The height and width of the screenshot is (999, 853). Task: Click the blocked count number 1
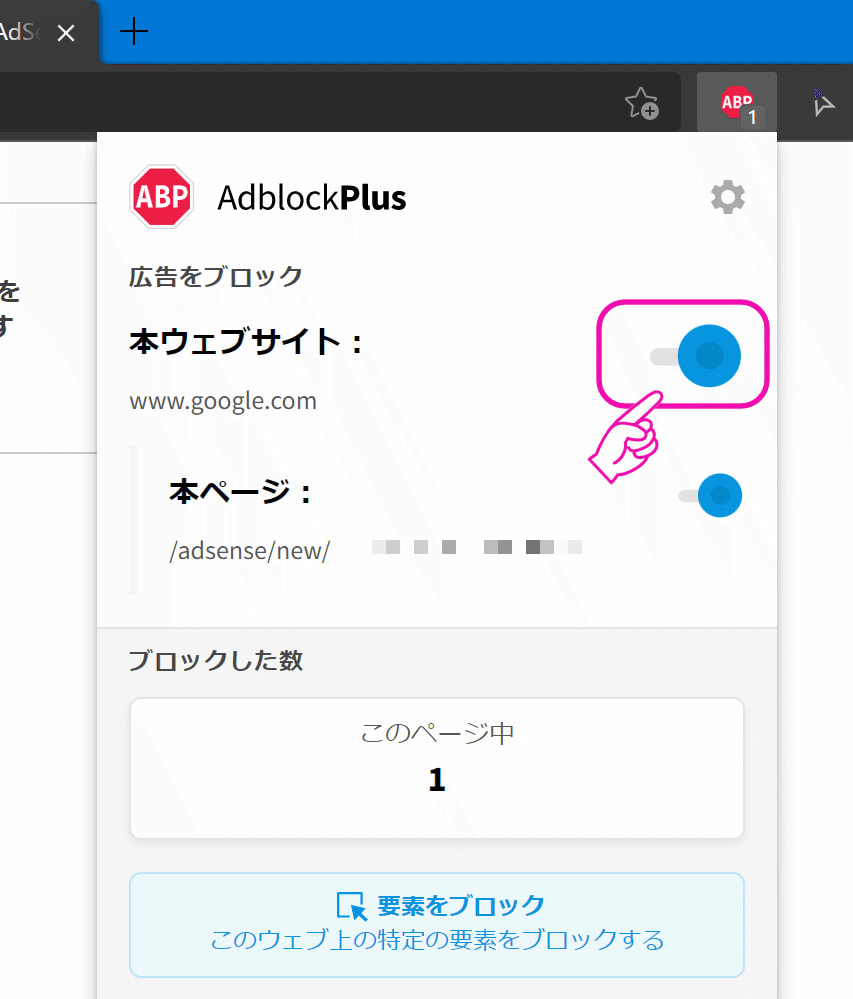tap(437, 779)
